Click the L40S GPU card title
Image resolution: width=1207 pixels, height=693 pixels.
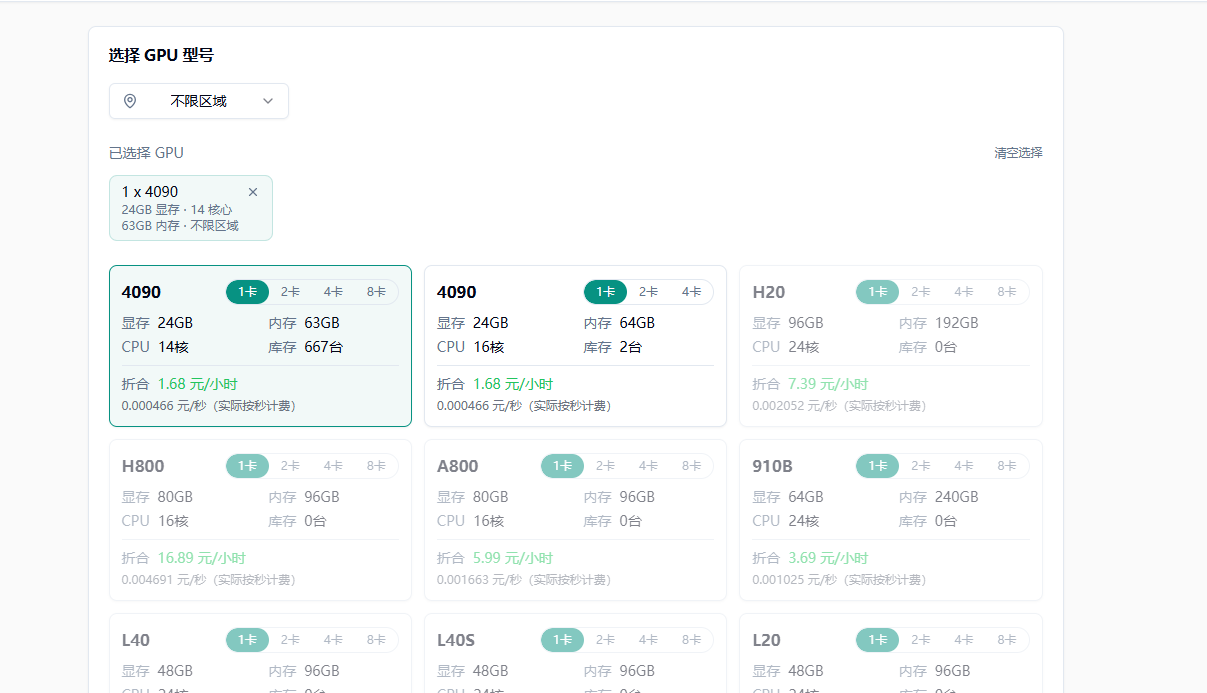pos(456,640)
